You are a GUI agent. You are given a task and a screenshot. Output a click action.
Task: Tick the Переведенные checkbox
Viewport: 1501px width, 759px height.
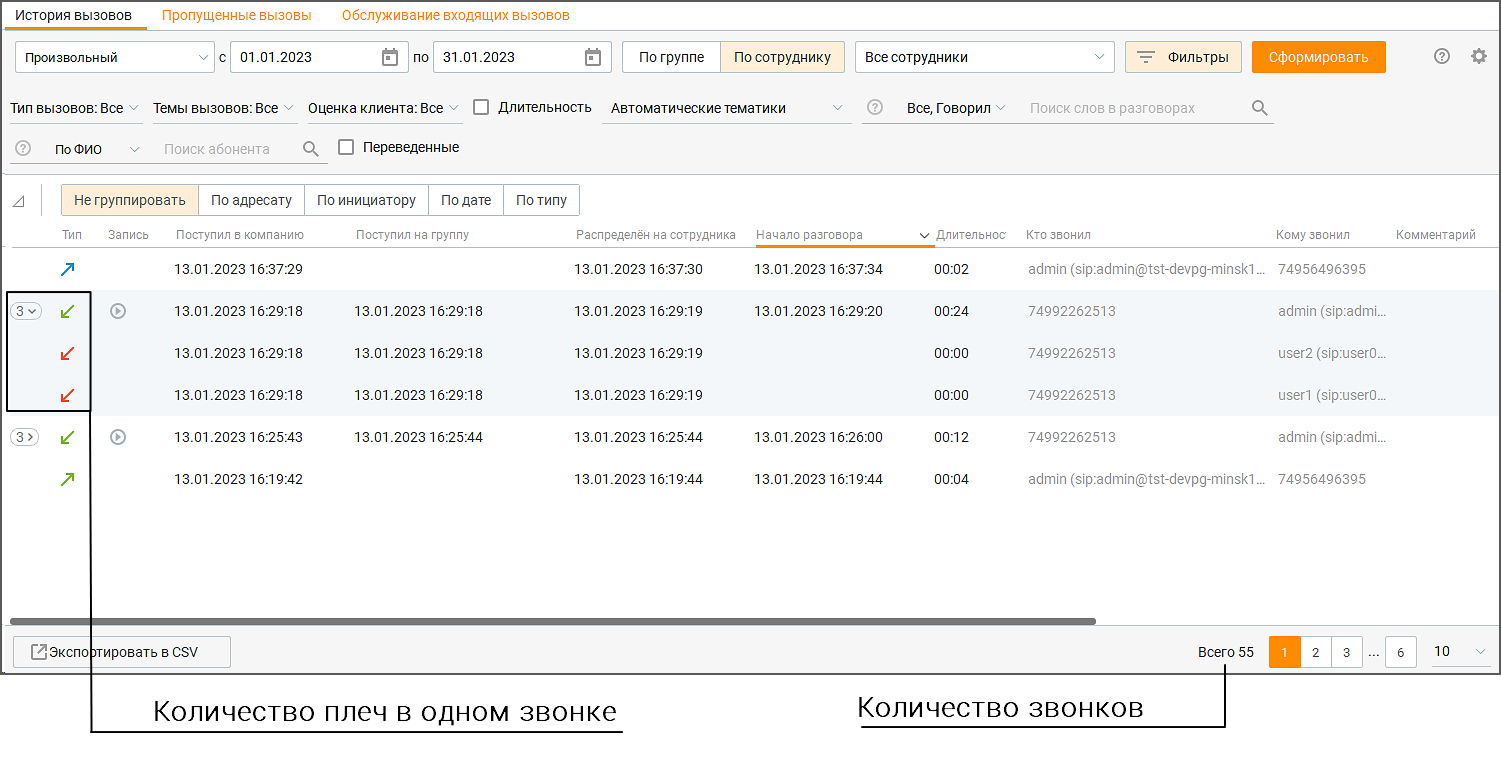pos(346,147)
